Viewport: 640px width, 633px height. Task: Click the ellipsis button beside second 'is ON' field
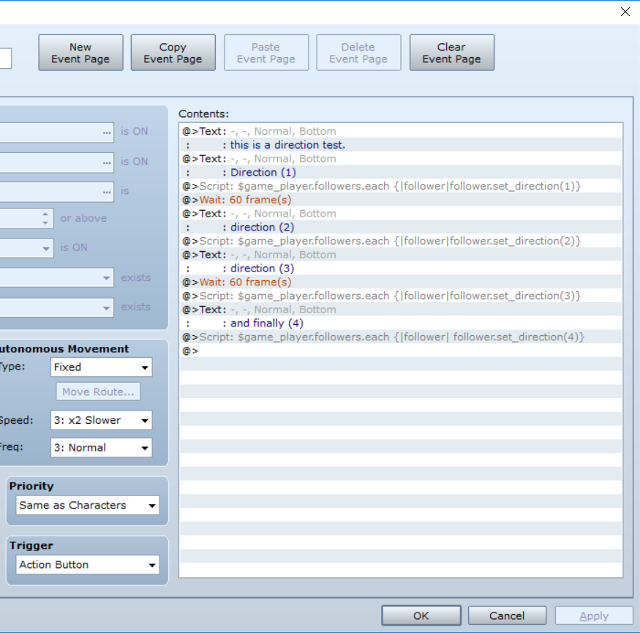pos(107,162)
